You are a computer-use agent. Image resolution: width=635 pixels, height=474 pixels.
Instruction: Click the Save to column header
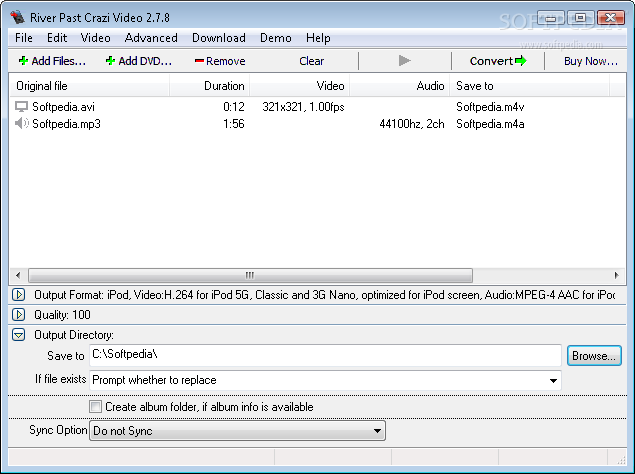point(529,86)
